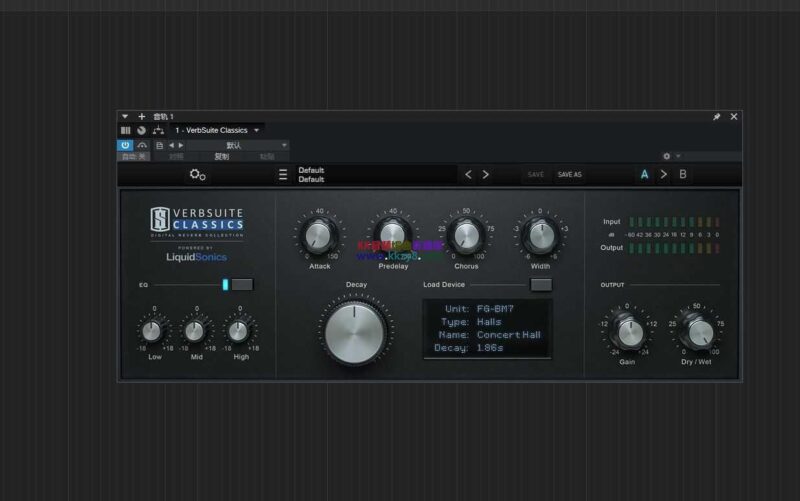Expand the arrow beside host gear
Screen dimensions: 800x501
[678, 156]
